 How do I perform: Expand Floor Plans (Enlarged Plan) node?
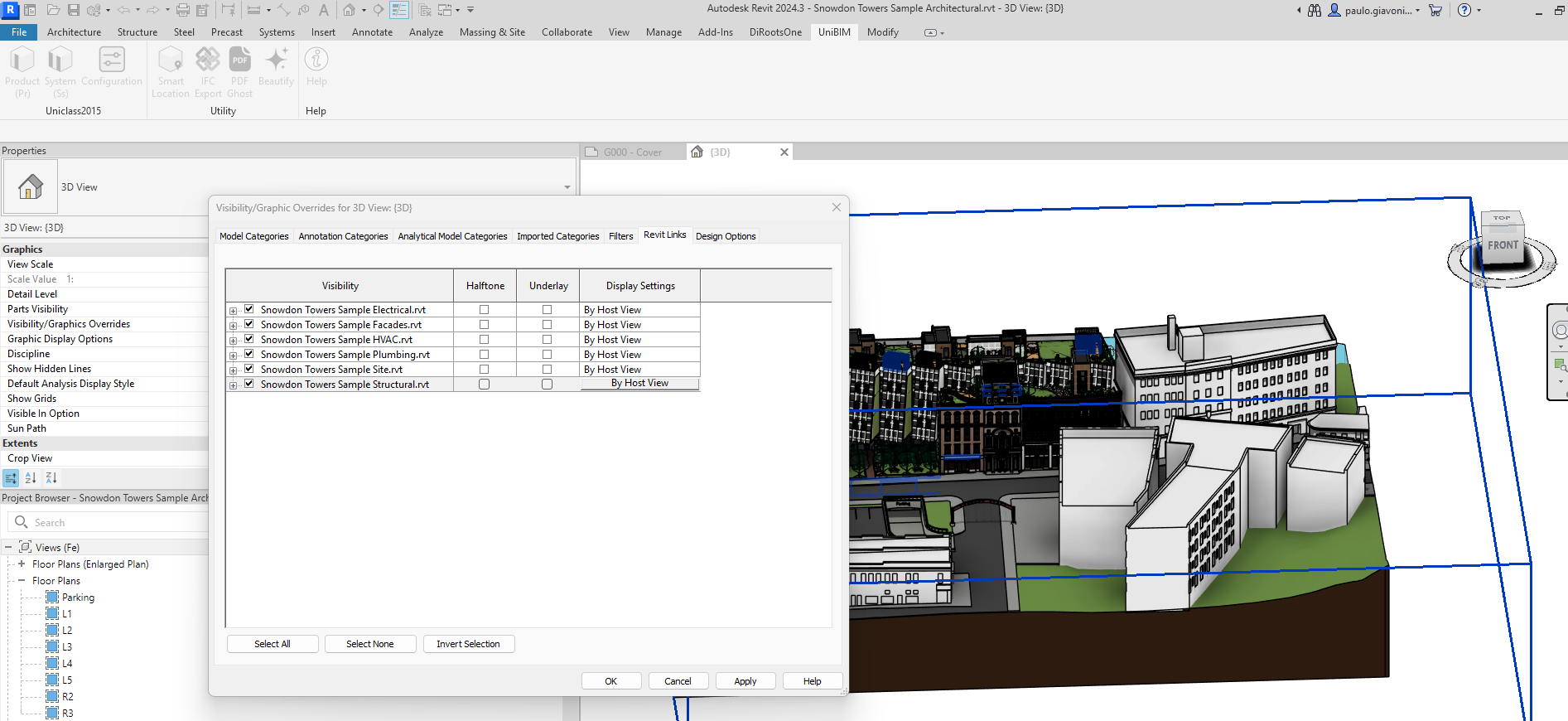22,564
